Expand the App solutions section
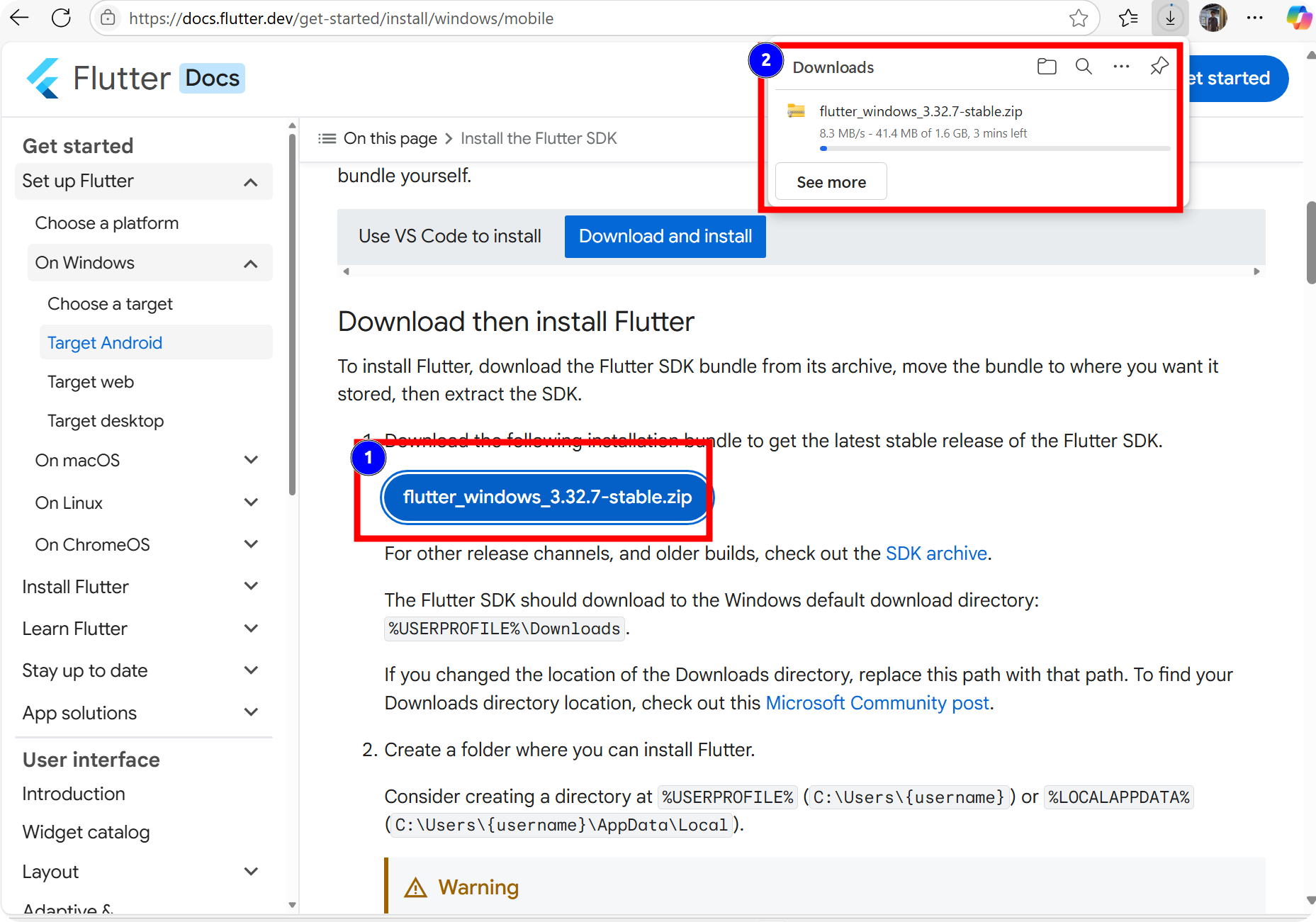 [251, 712]
